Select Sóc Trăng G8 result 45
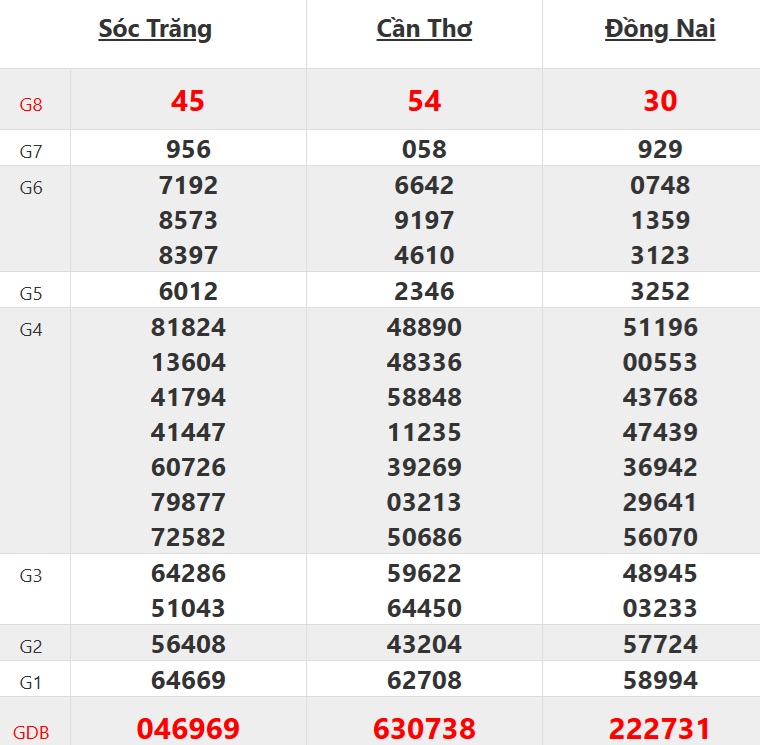 coord(188,100)
